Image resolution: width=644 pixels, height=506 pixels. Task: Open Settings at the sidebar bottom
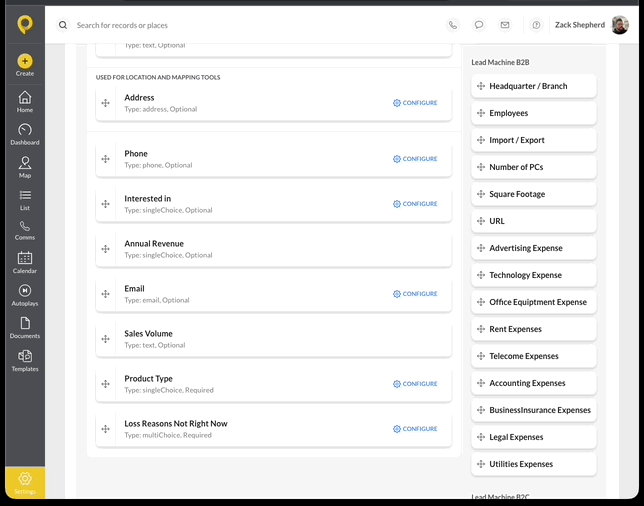[x=25, y=483]
